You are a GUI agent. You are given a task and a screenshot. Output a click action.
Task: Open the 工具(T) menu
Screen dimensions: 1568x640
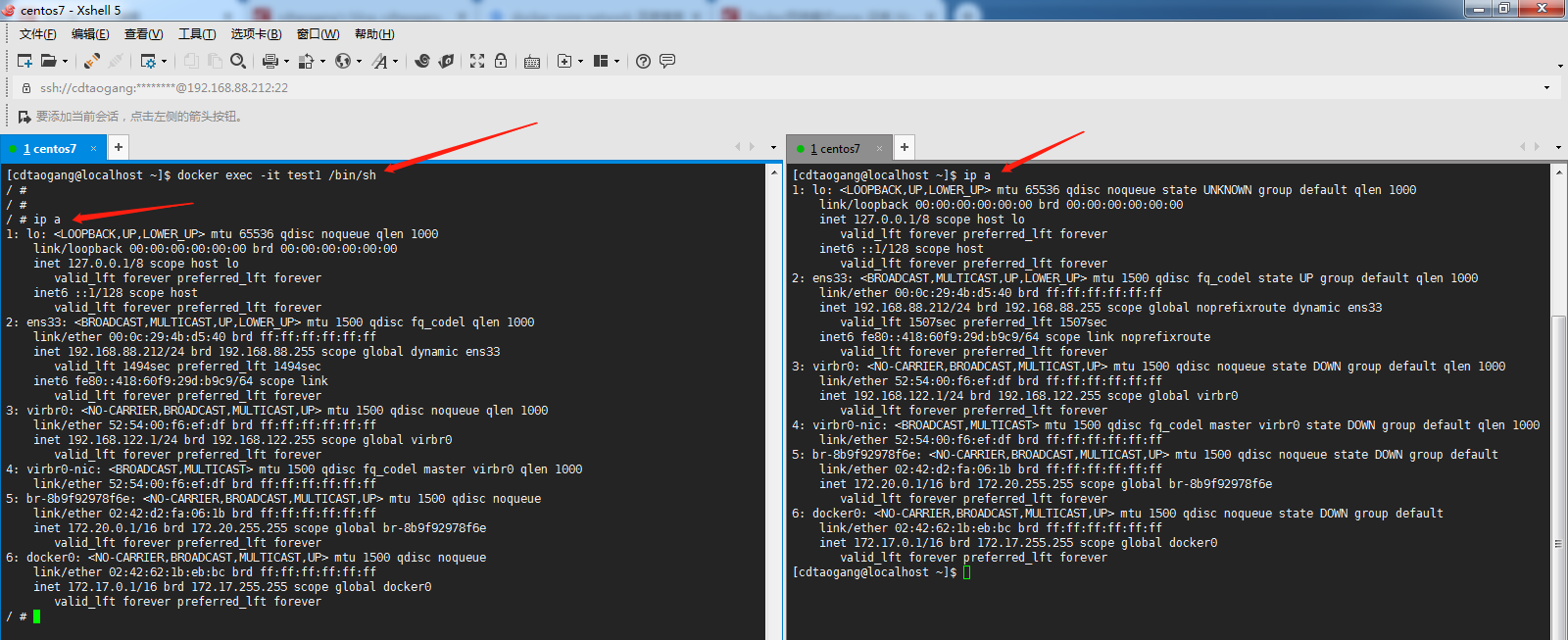pyautogui.click(x=197, y=34)
